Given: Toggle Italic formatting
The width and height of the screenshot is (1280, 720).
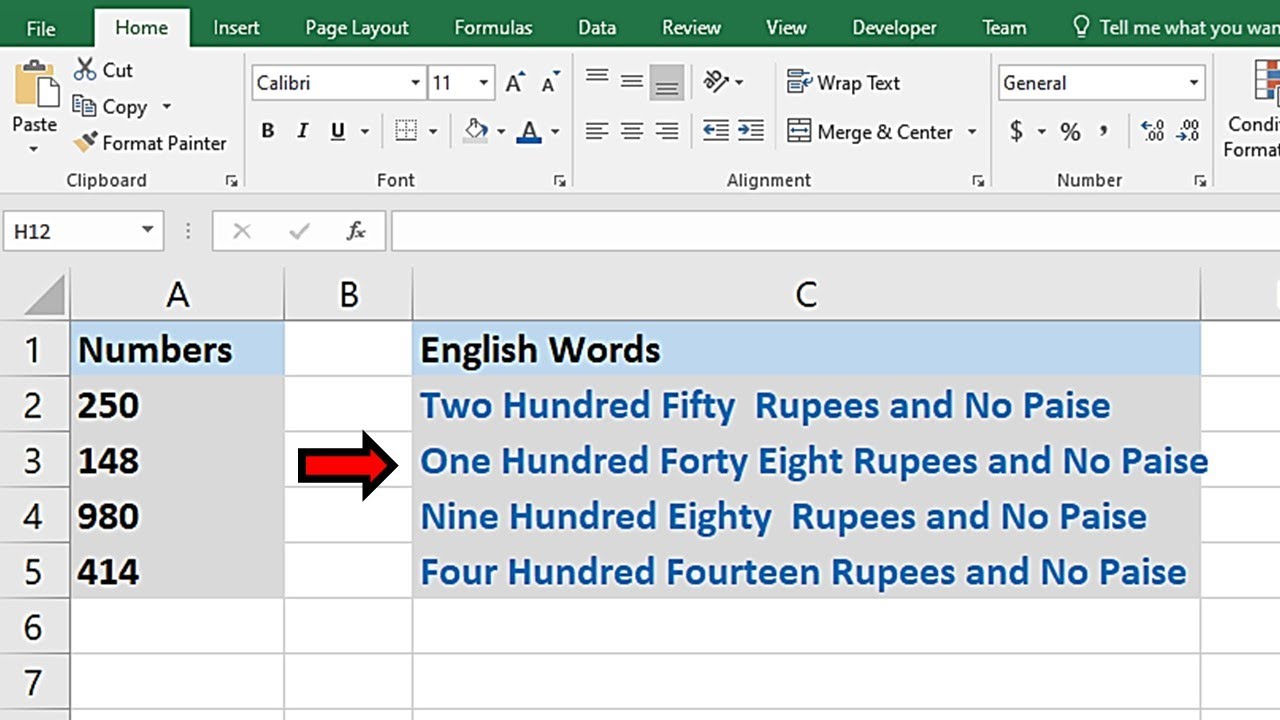Looking at the screenshot, I should point(302,131).
